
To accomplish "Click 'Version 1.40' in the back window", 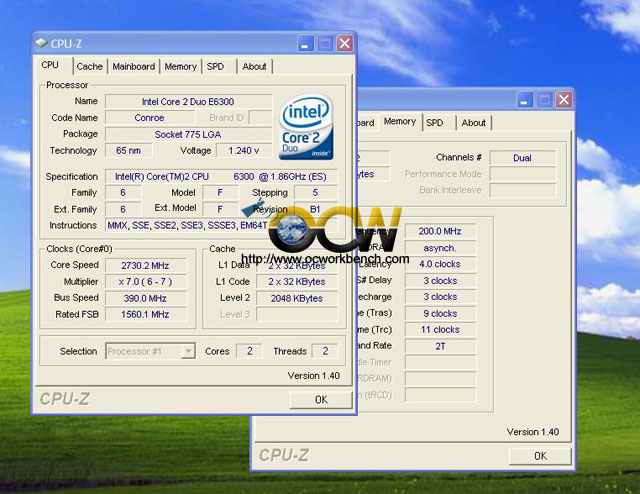I will pos(533,432).
